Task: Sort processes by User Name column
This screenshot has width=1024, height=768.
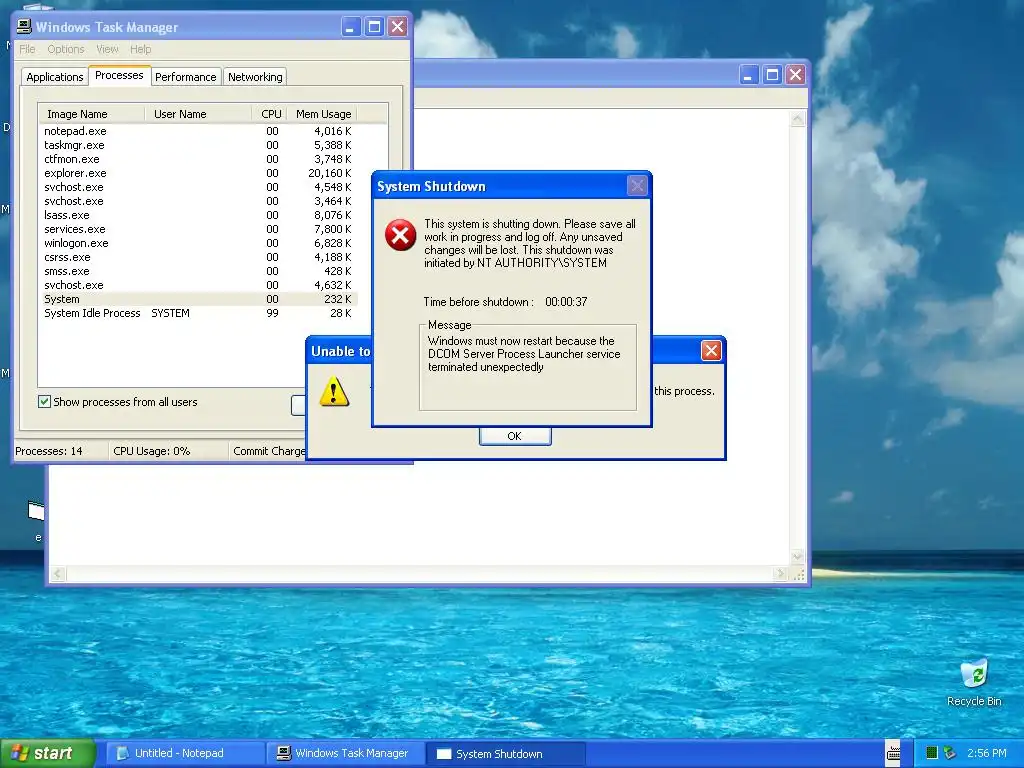Action: pos(198,114)
